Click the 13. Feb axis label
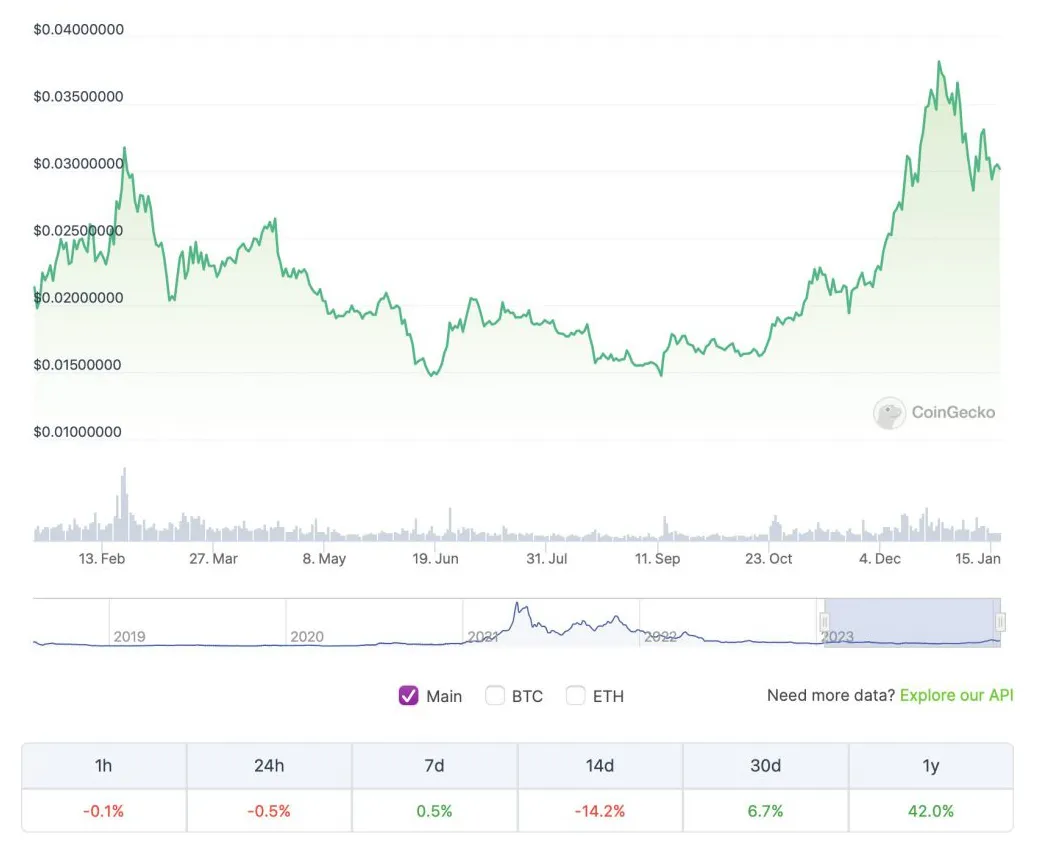The width and height of the screenshot is (1044, 859). 103,559
